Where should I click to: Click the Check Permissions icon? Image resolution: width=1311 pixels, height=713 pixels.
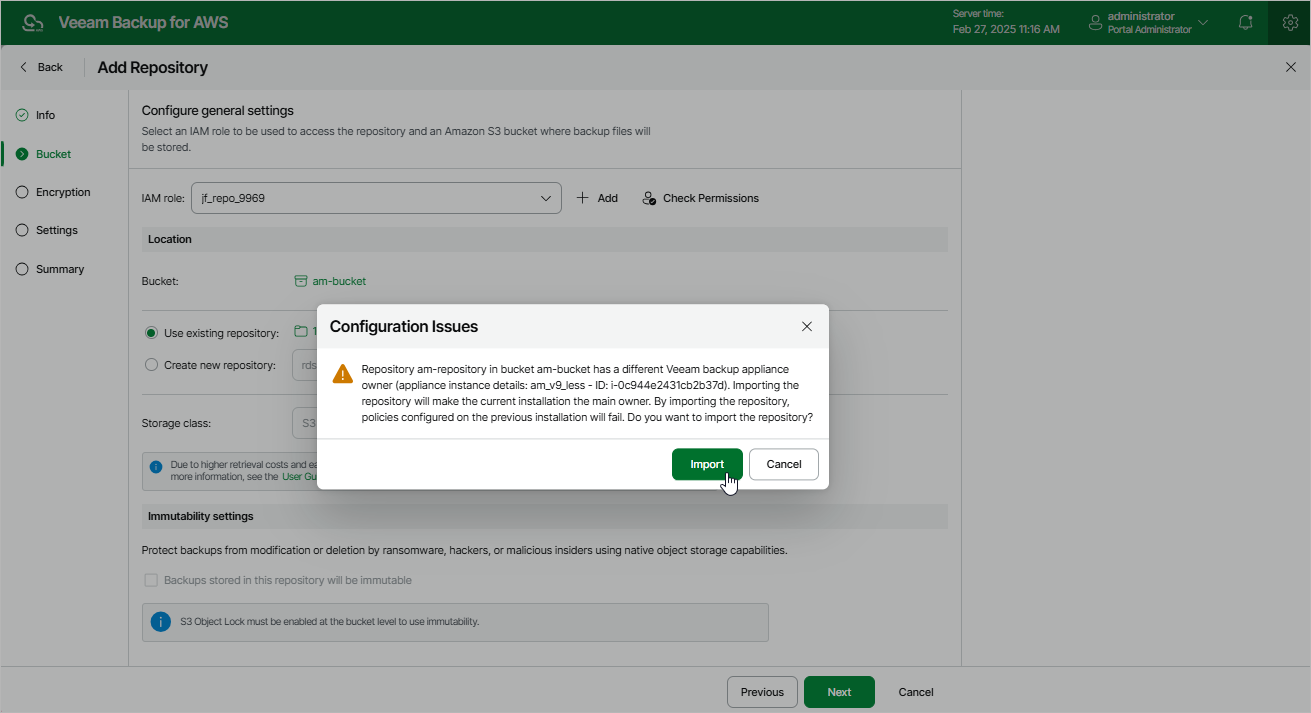click(x=649, y=198)
